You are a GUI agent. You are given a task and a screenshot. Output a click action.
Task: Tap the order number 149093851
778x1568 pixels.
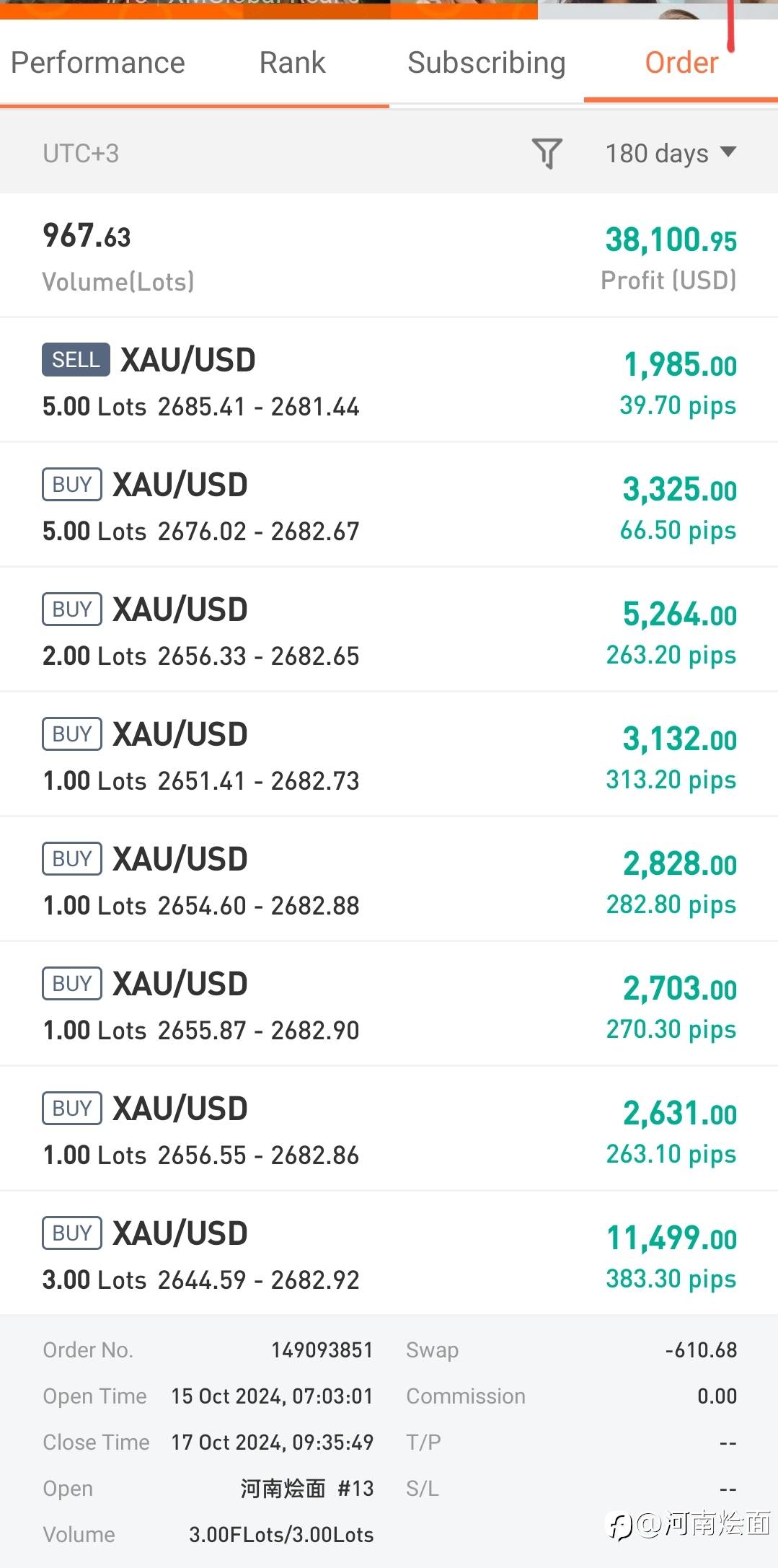tap(322, 1349)
